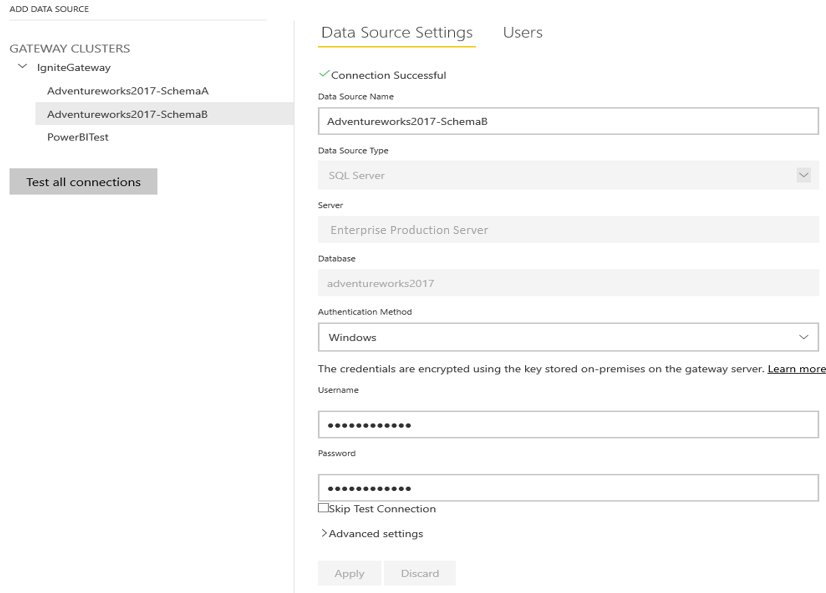The width and height of the screenshot is (826, 593).
Task: Click the Username field
Action: click(568, 424)
